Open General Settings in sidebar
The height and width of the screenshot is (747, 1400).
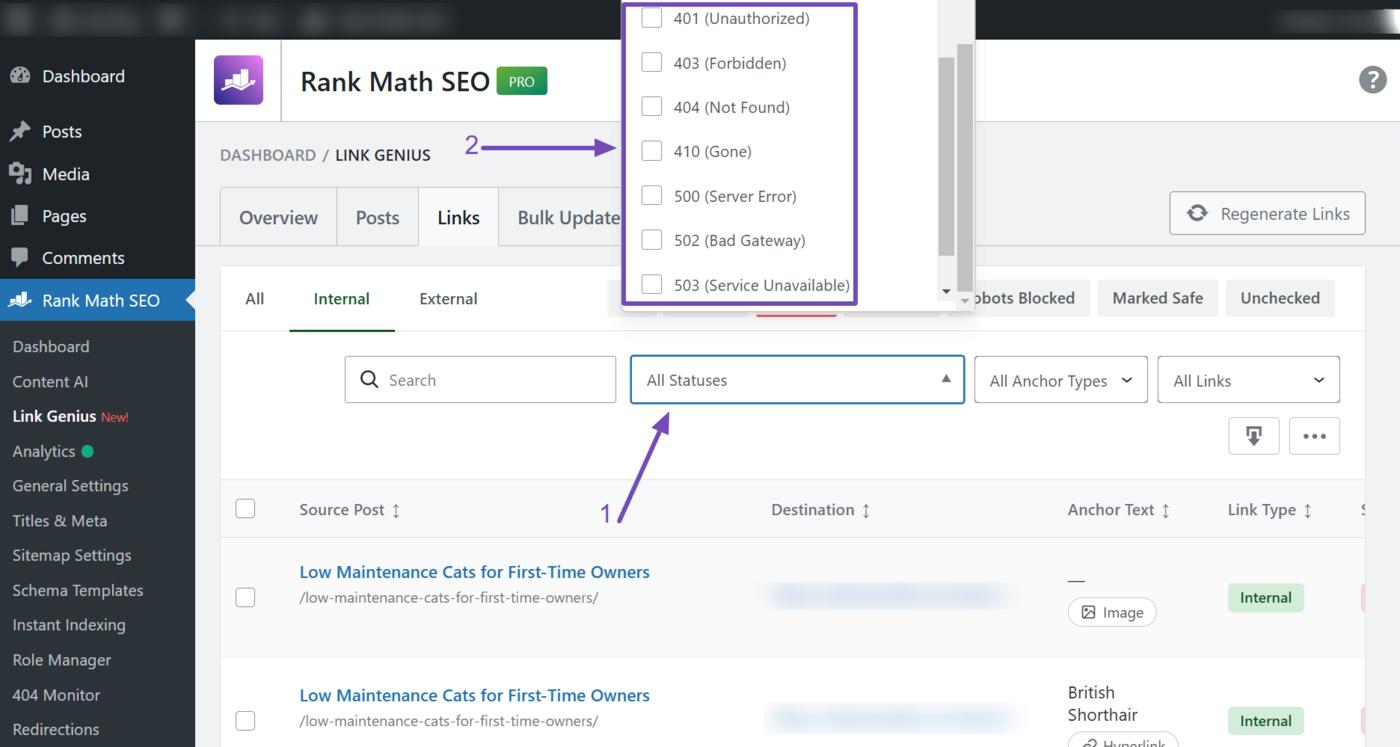click(x=70, y=486)
